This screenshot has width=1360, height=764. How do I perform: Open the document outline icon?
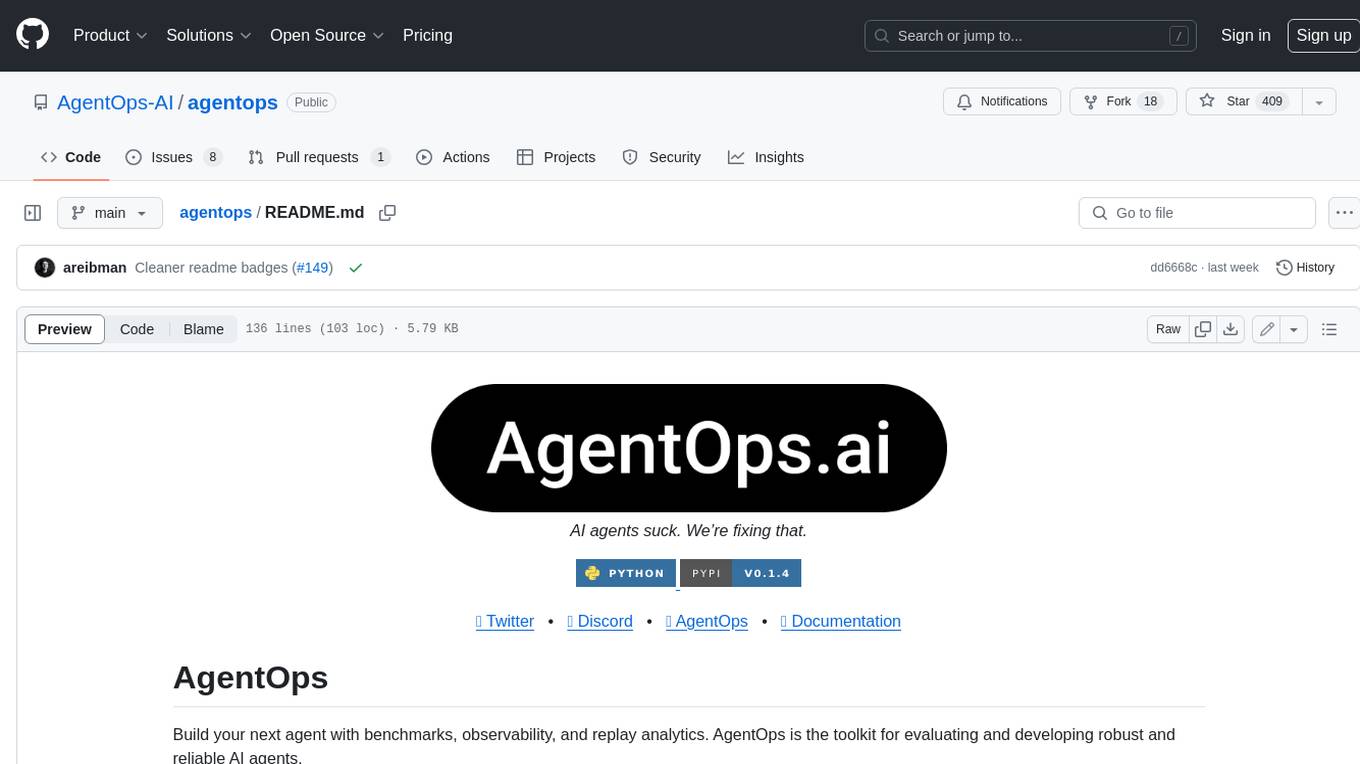(x=1329, y=329)
